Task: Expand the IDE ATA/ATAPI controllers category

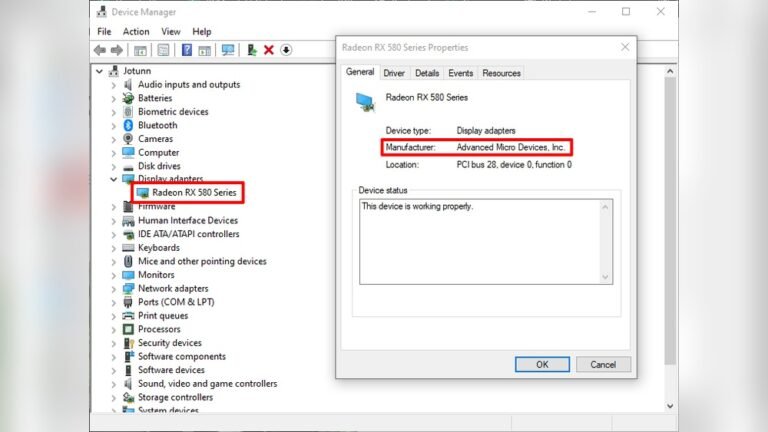Action: (114, 235)
